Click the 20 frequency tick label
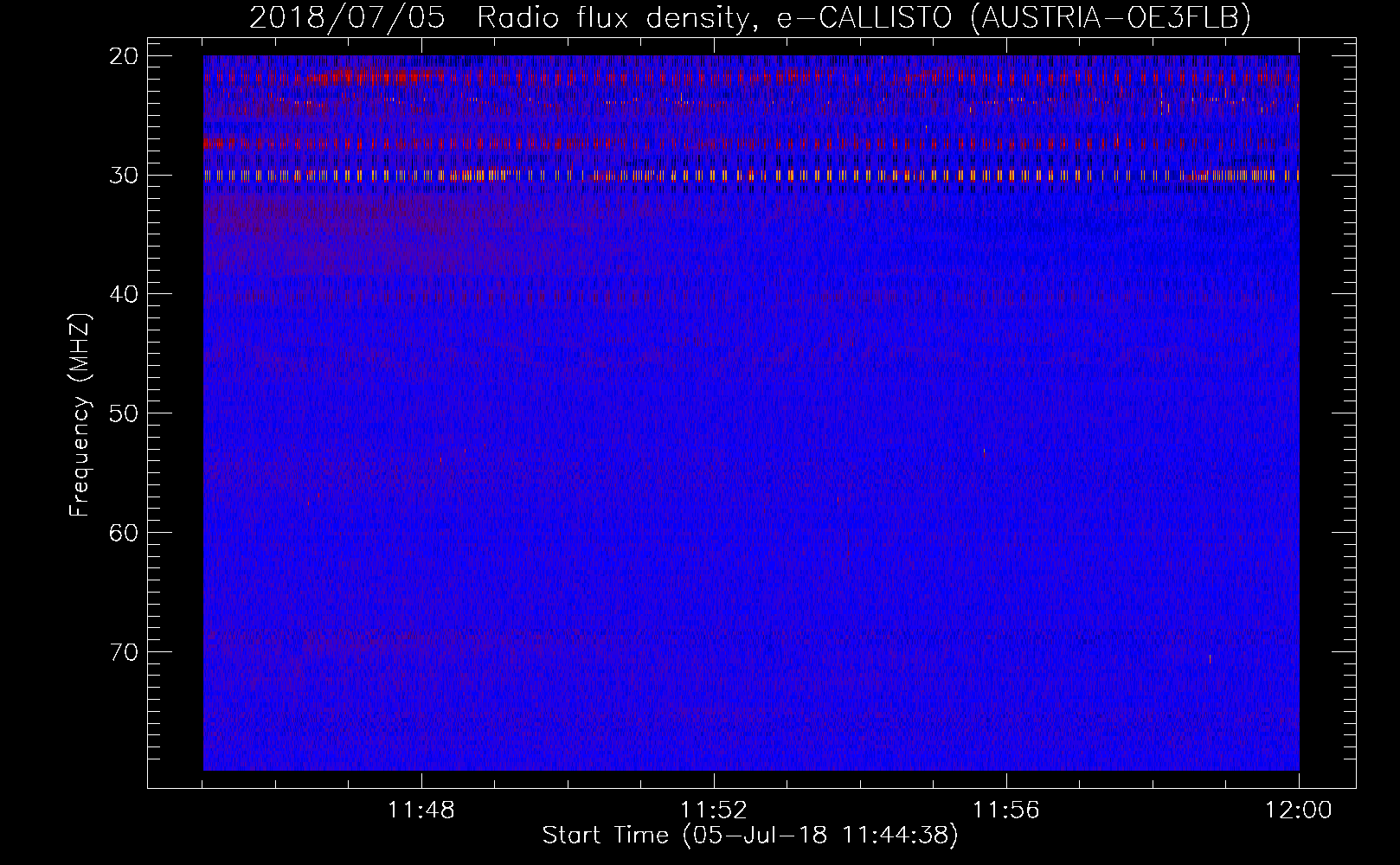 click(124, 56)
